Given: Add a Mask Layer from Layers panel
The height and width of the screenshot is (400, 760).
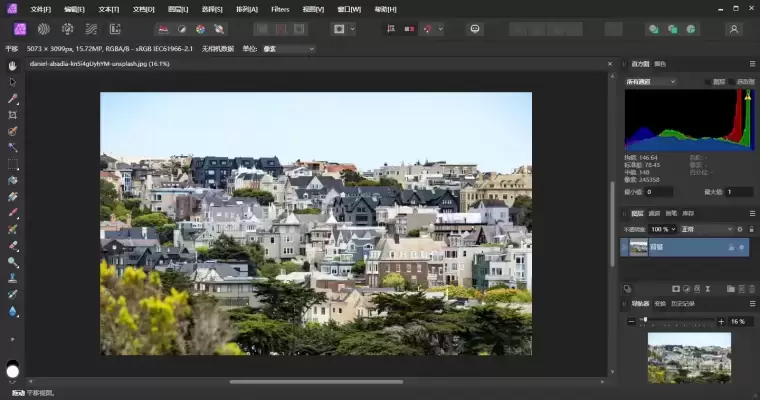Looking at the screenshot, I should click(x=676, y=289).
